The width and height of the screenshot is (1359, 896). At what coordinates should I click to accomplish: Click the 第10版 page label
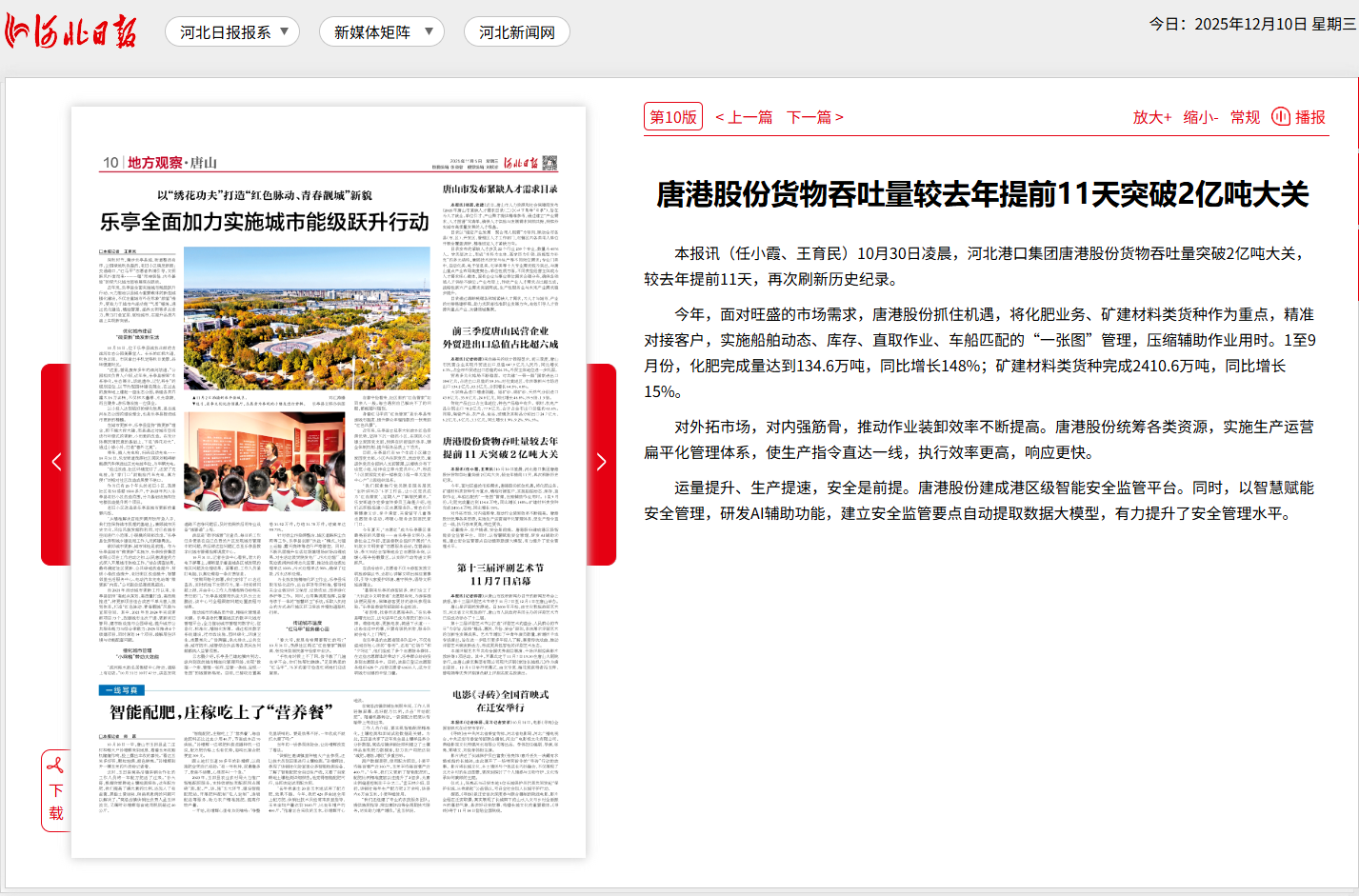(x=671, y=116)
